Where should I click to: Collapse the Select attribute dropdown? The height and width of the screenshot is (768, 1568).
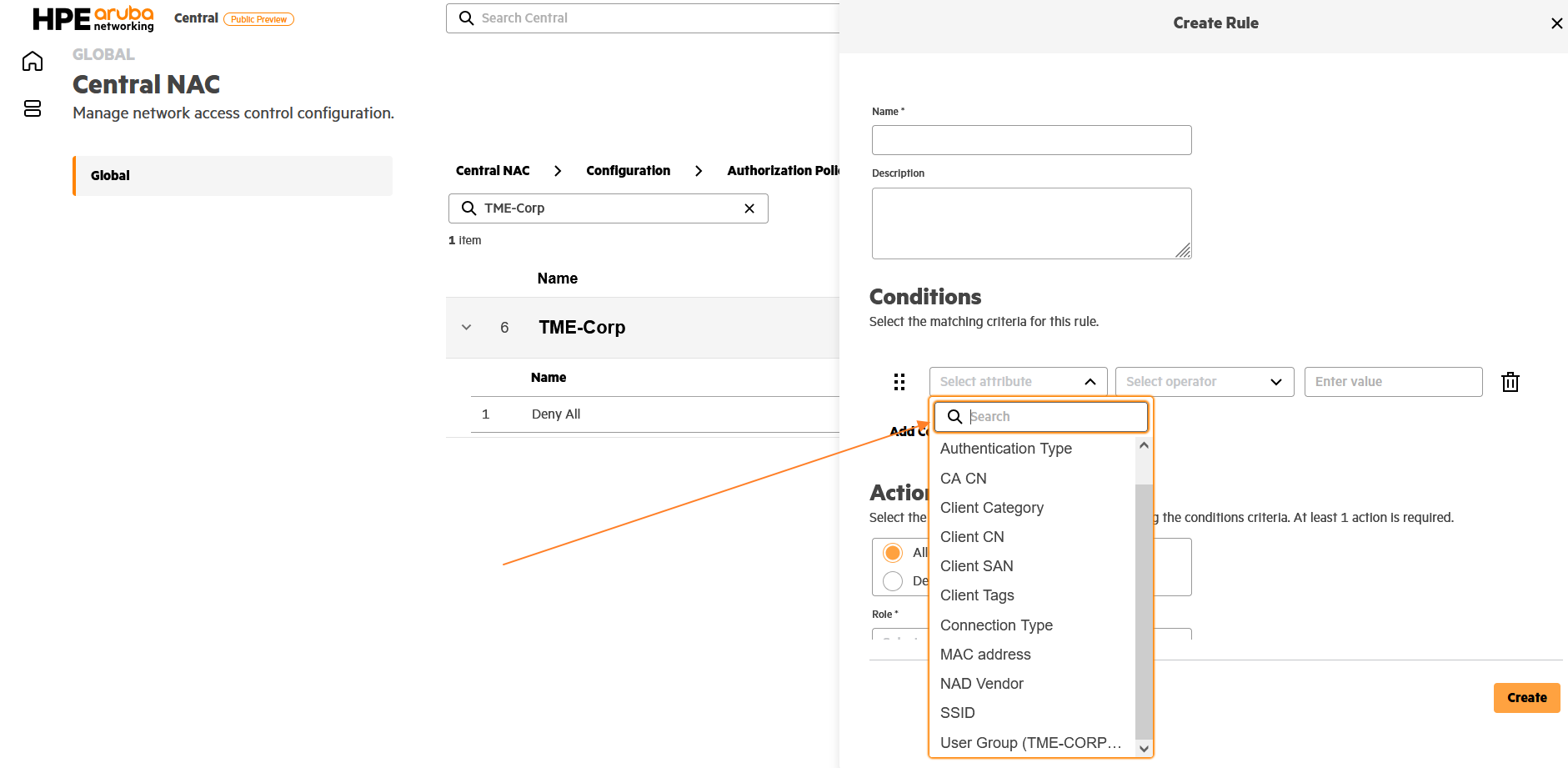click(1090, 382)
